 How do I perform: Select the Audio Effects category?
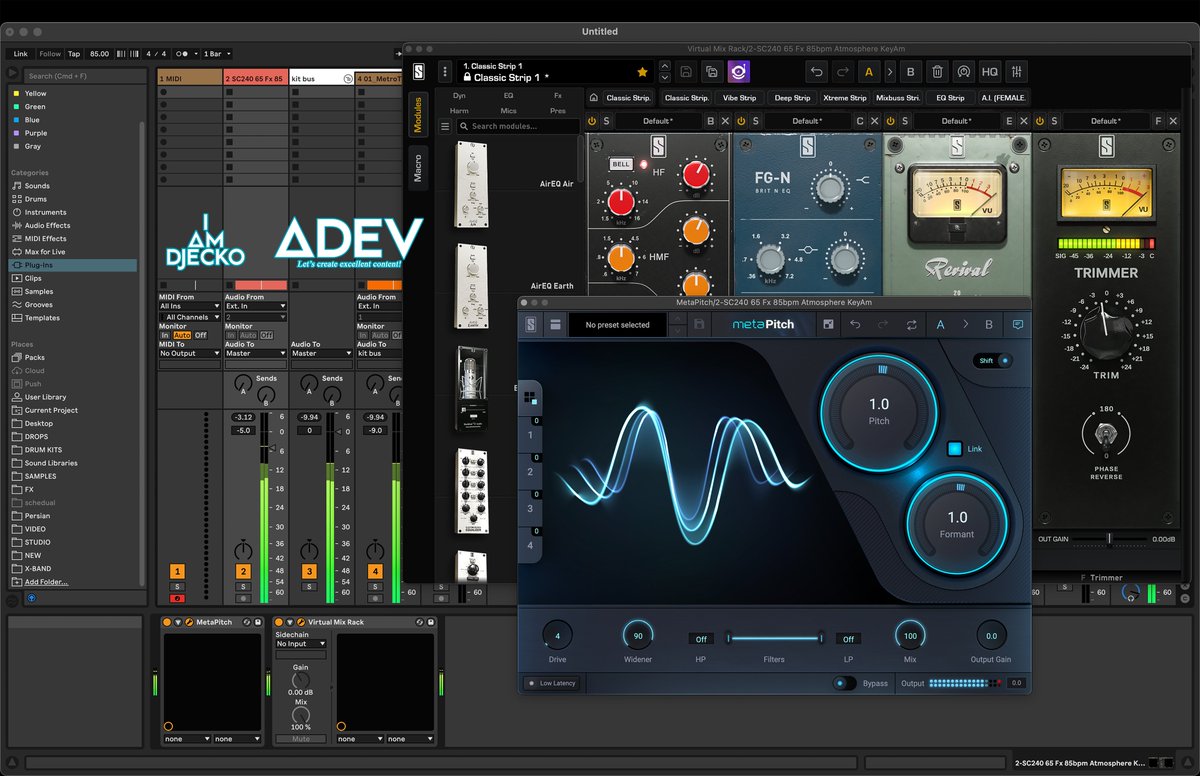click(x=47, y=225)
